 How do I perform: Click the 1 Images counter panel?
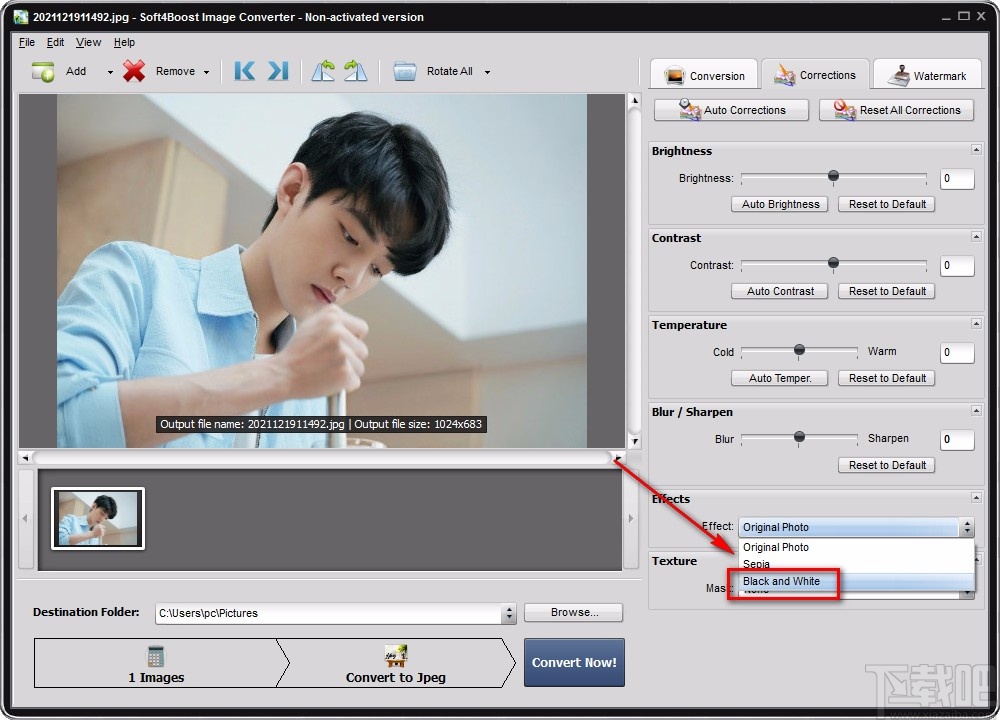coord(156,662)
